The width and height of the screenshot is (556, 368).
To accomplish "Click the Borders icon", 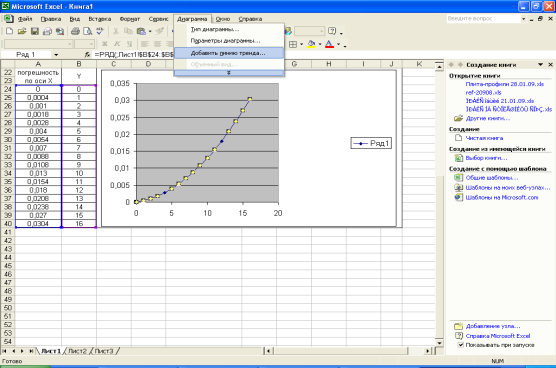I will click(293, 44).
